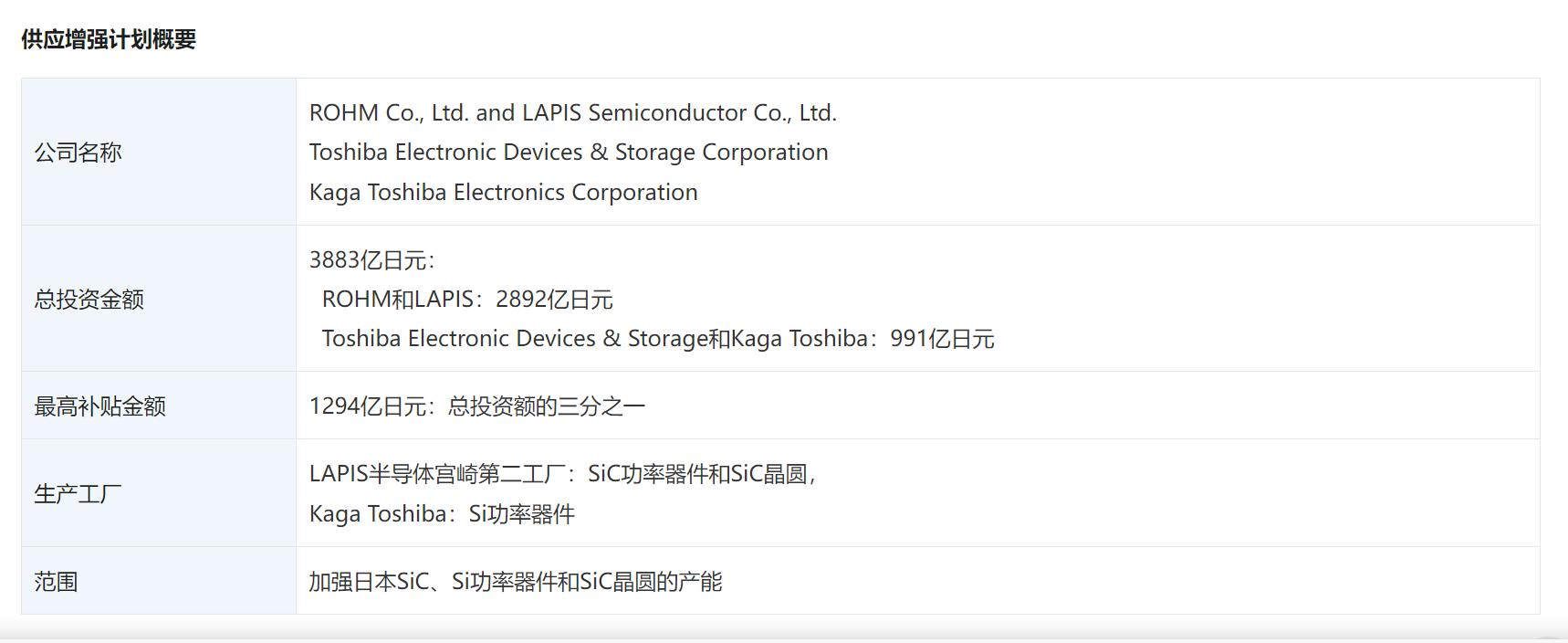Viewport: 1568px width, 643px height.
Task: Select the 范围 row label
Action: click(x=57, y=582)
